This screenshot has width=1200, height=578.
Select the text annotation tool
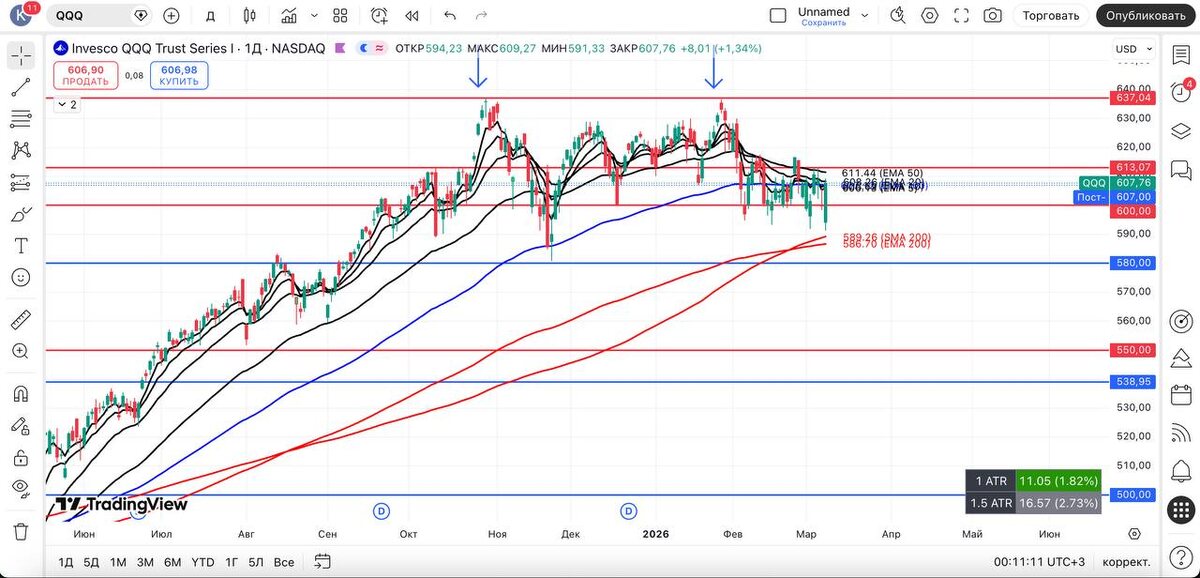(x=21, y=245)
